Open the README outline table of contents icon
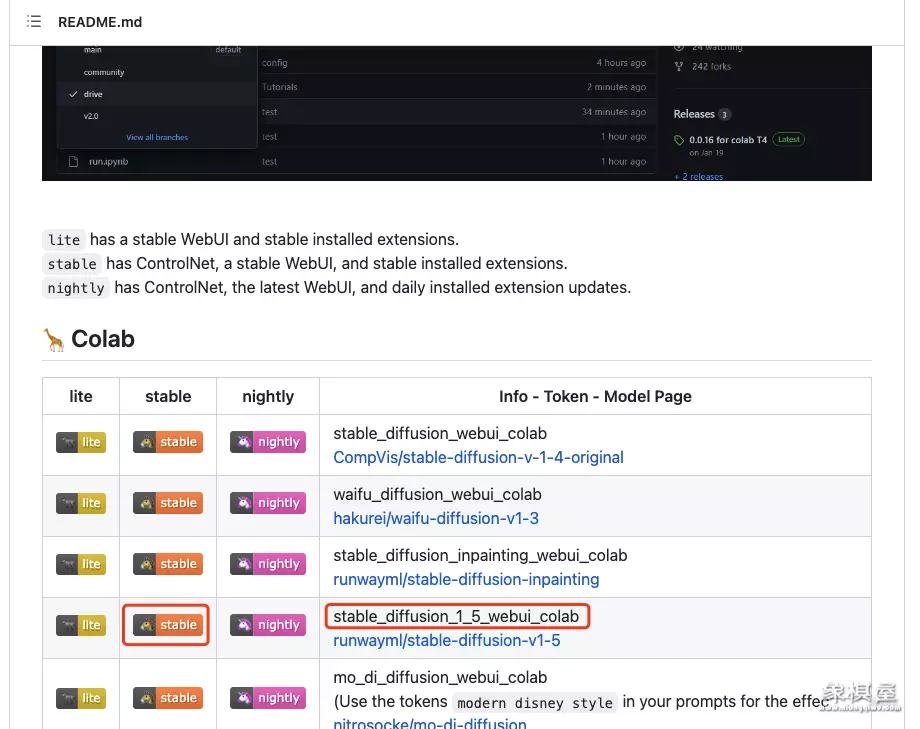Screen dimensions: 920x729 click(x=34, y=22)
